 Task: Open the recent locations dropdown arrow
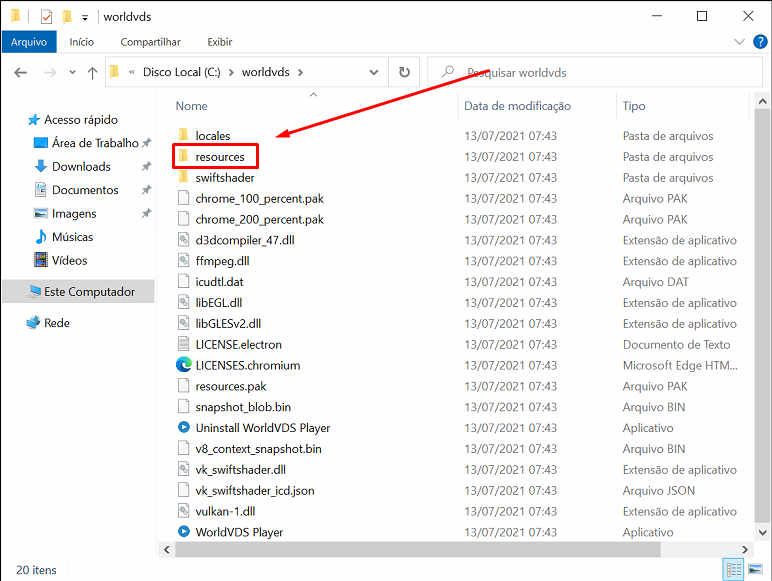pos(72,72)
